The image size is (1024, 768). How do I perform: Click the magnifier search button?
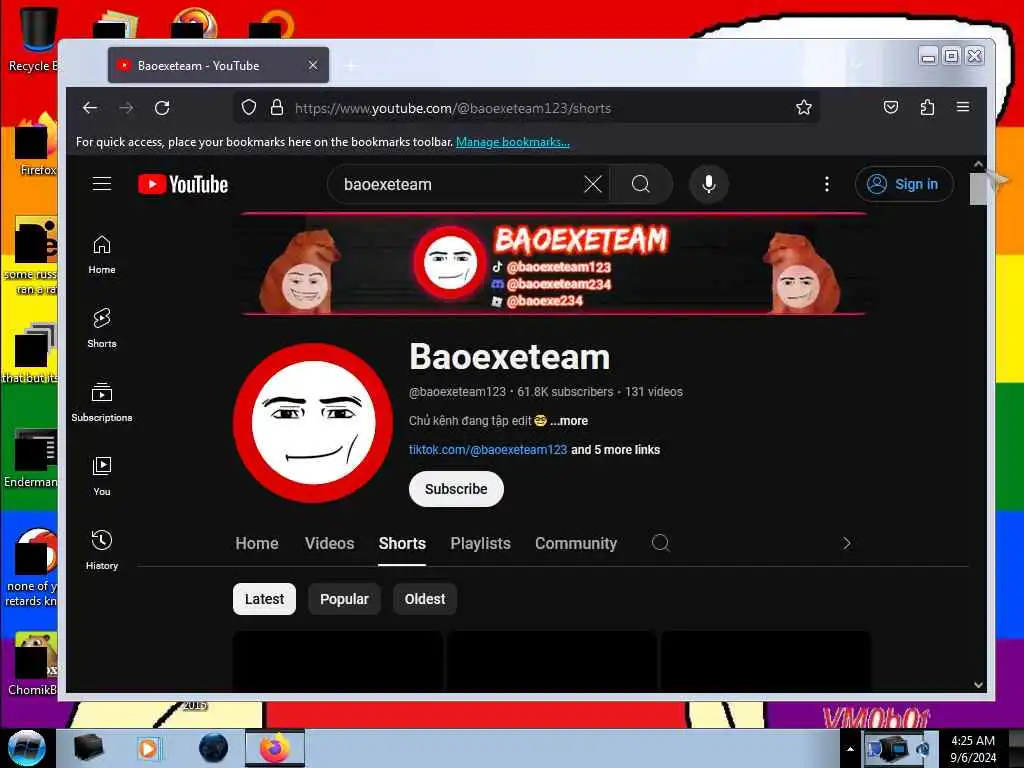pos(641,184)
